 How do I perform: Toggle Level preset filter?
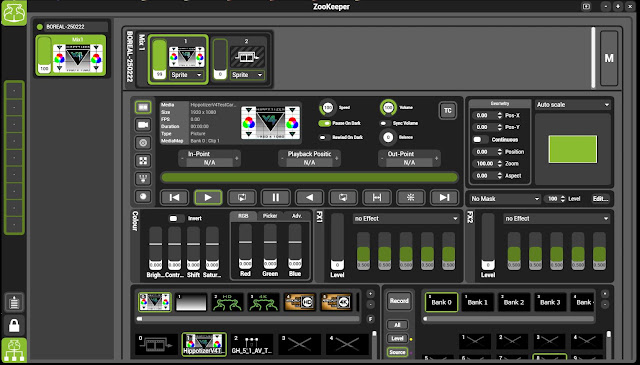click(x=397, y=338)
